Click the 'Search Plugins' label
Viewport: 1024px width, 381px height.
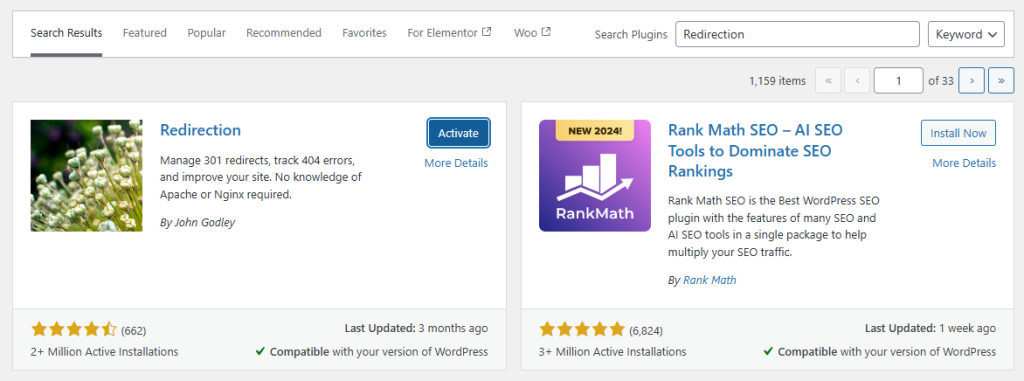pyautogui.click(x=631, y=35)
